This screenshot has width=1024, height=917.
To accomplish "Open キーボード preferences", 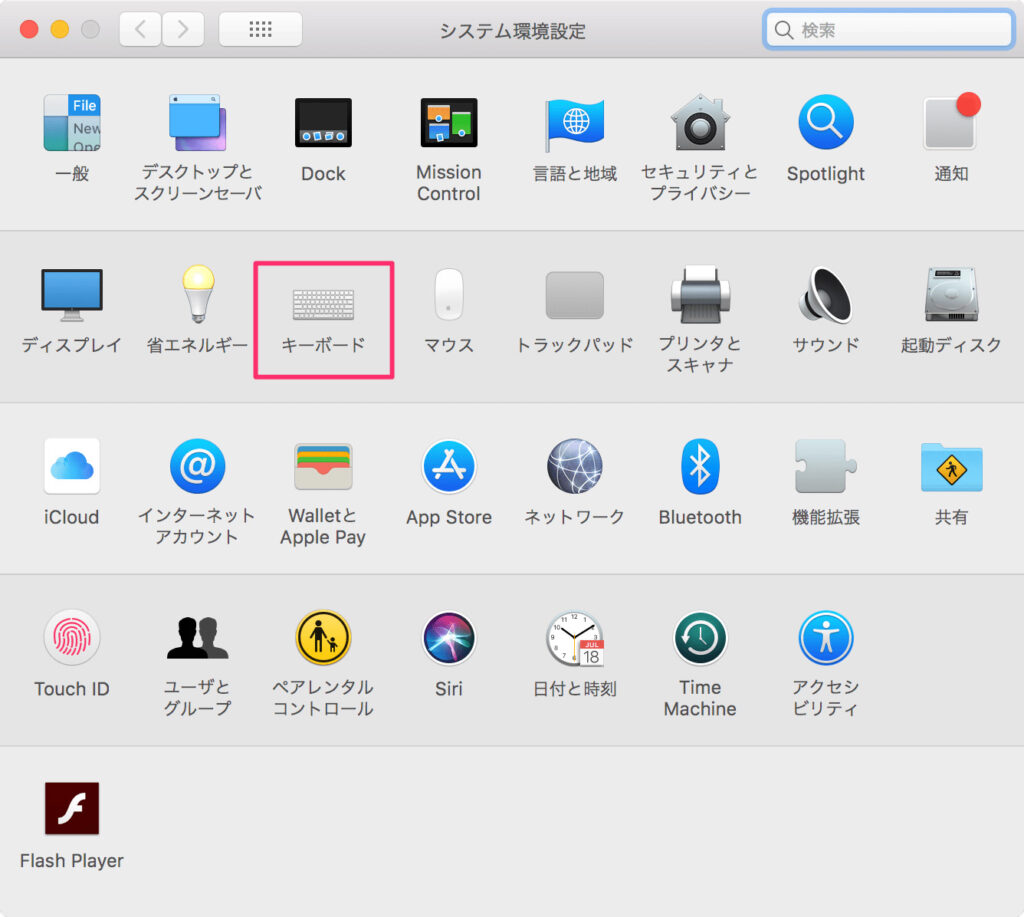I will coord(323,304).
